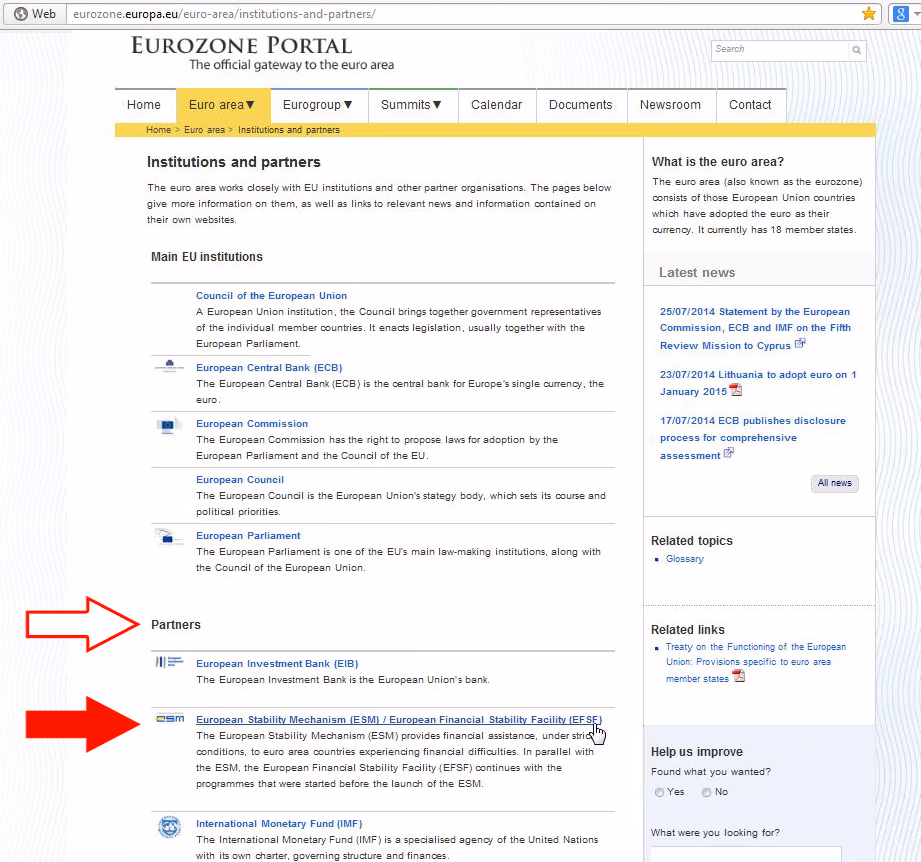
Task: Click PDF icon beside Treaty provisions link
Action: pos(738,676)
